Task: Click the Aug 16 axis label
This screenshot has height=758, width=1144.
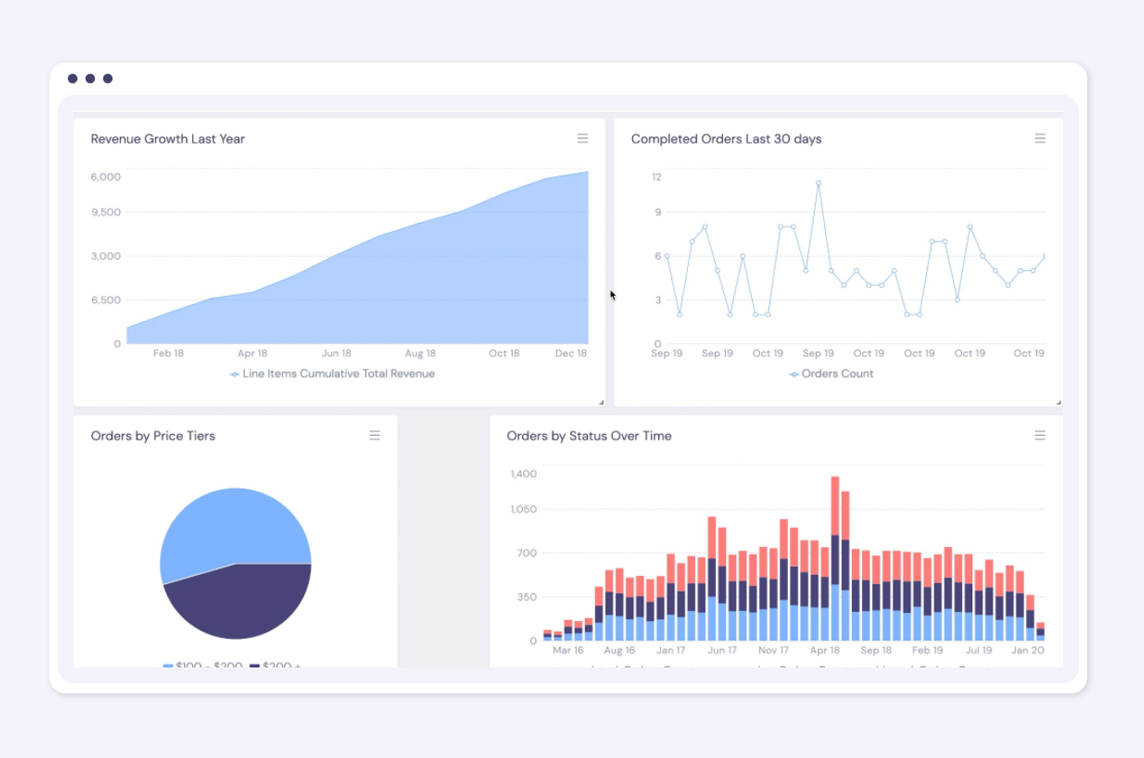Action: pyautogui.click(x=619, y=650)
